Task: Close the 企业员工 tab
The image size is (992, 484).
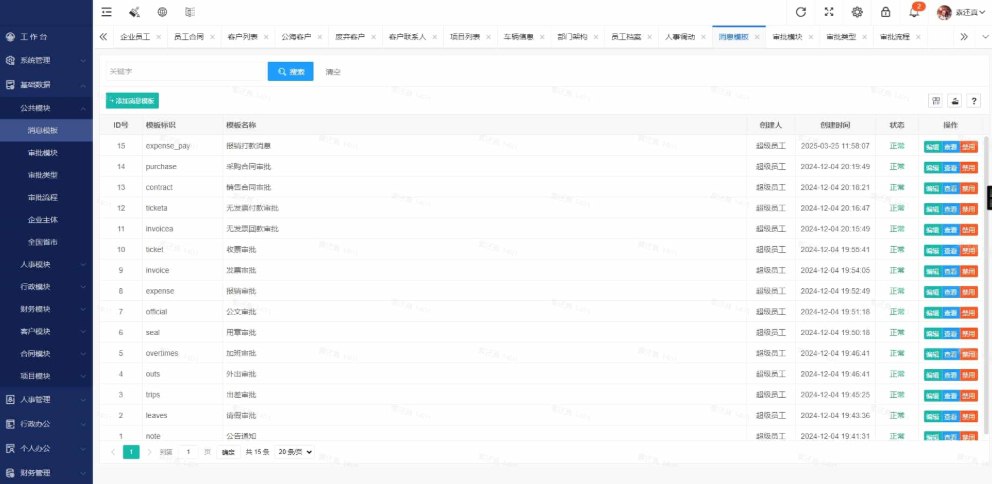Action: click(158, 37)
